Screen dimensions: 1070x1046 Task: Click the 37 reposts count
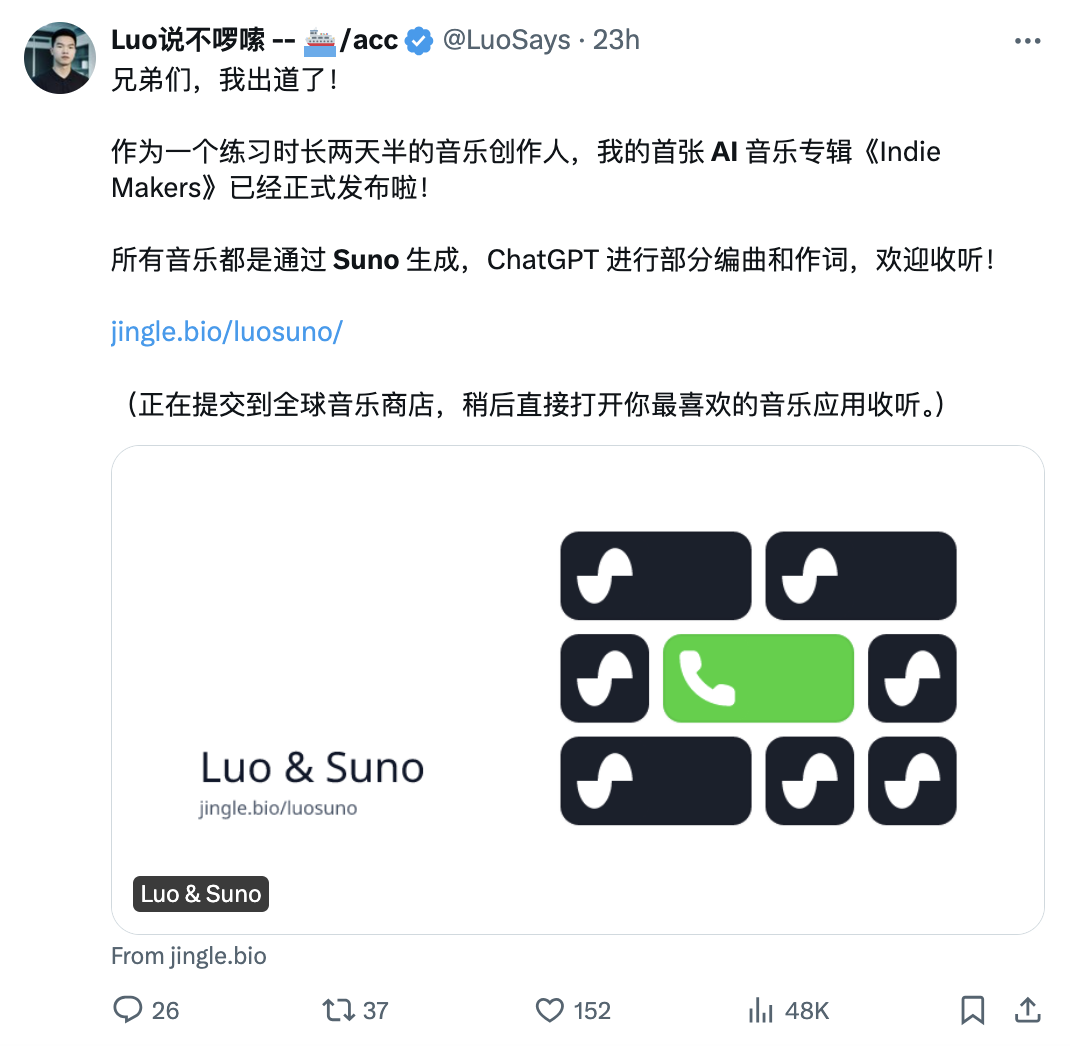point(375,1011)
